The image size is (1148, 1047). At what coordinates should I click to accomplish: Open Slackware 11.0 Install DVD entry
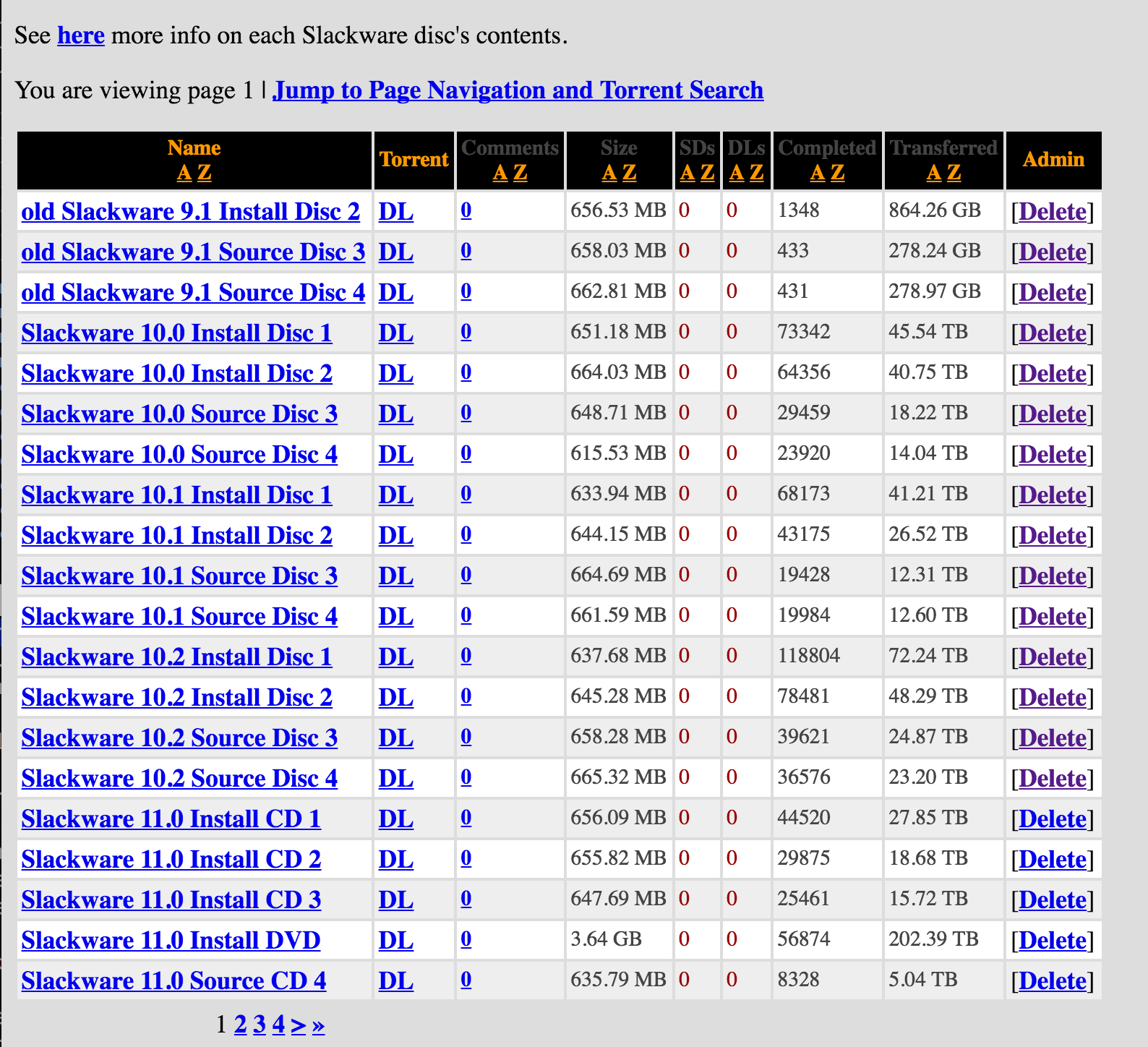pos(171,940)
